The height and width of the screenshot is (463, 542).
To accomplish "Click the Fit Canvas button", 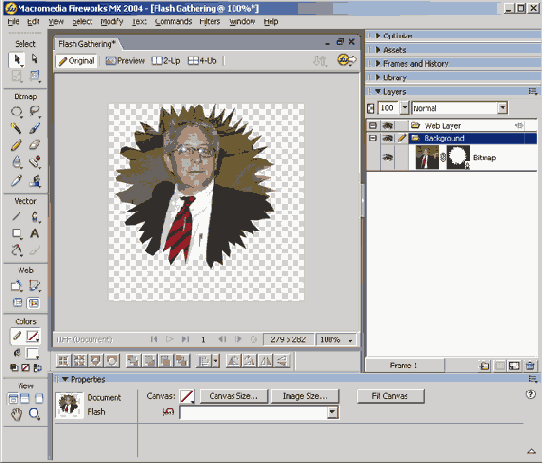I will [x=390, y=396].
